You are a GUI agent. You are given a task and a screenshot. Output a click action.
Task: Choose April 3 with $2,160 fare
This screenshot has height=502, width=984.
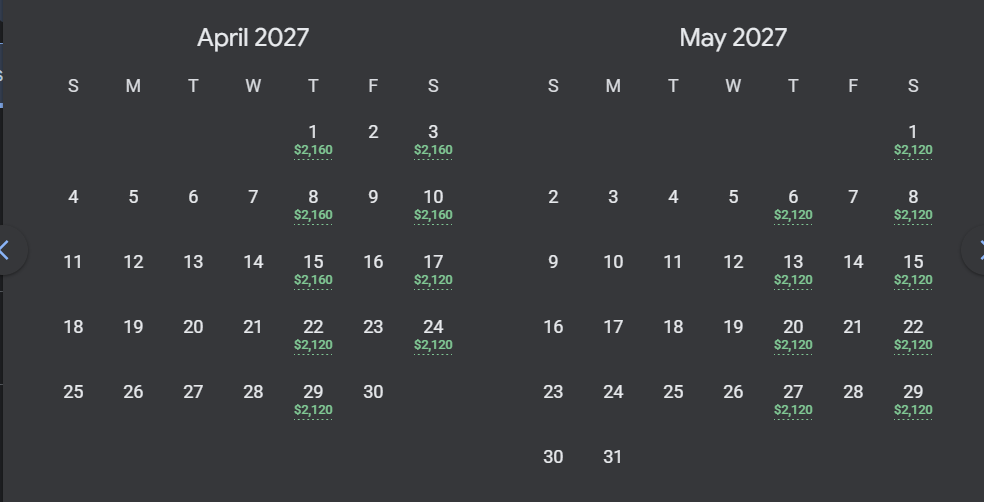click(433, 140)
